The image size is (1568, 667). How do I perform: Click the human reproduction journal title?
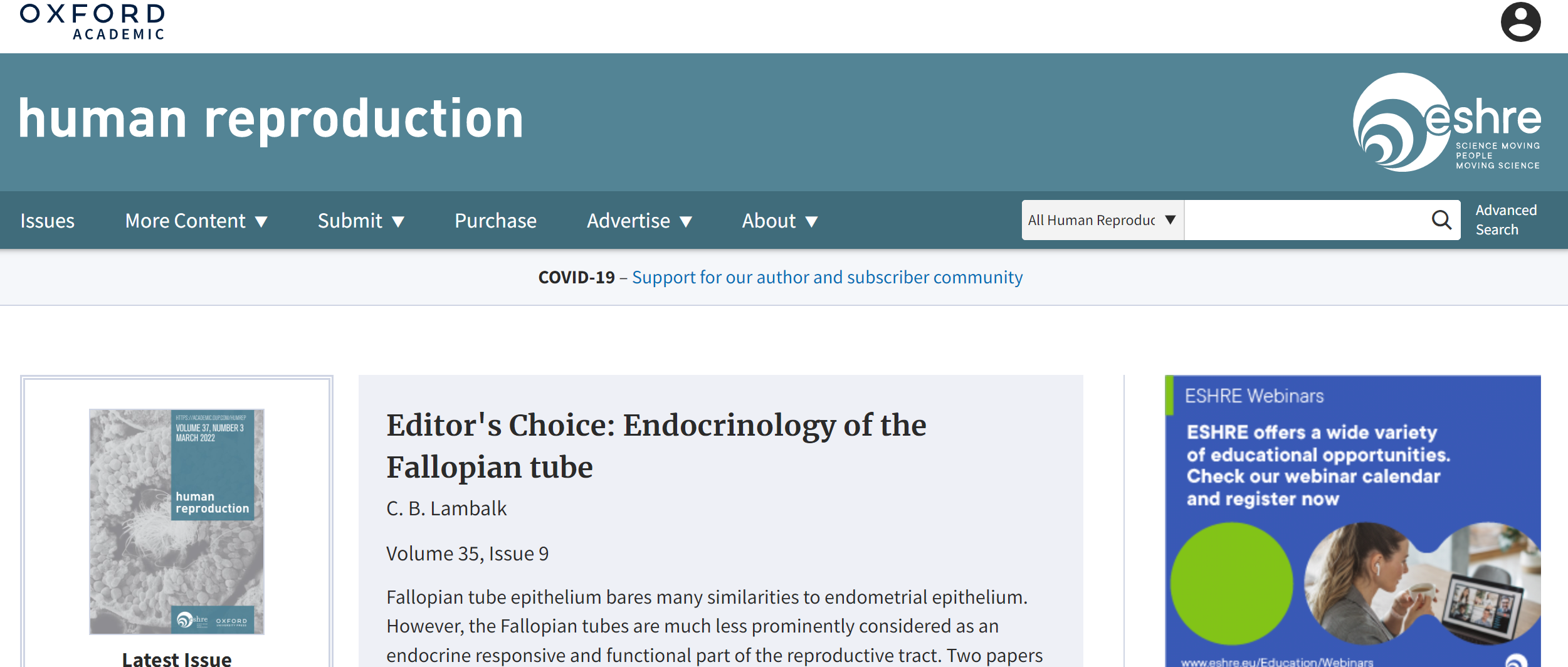pos(271,119)
